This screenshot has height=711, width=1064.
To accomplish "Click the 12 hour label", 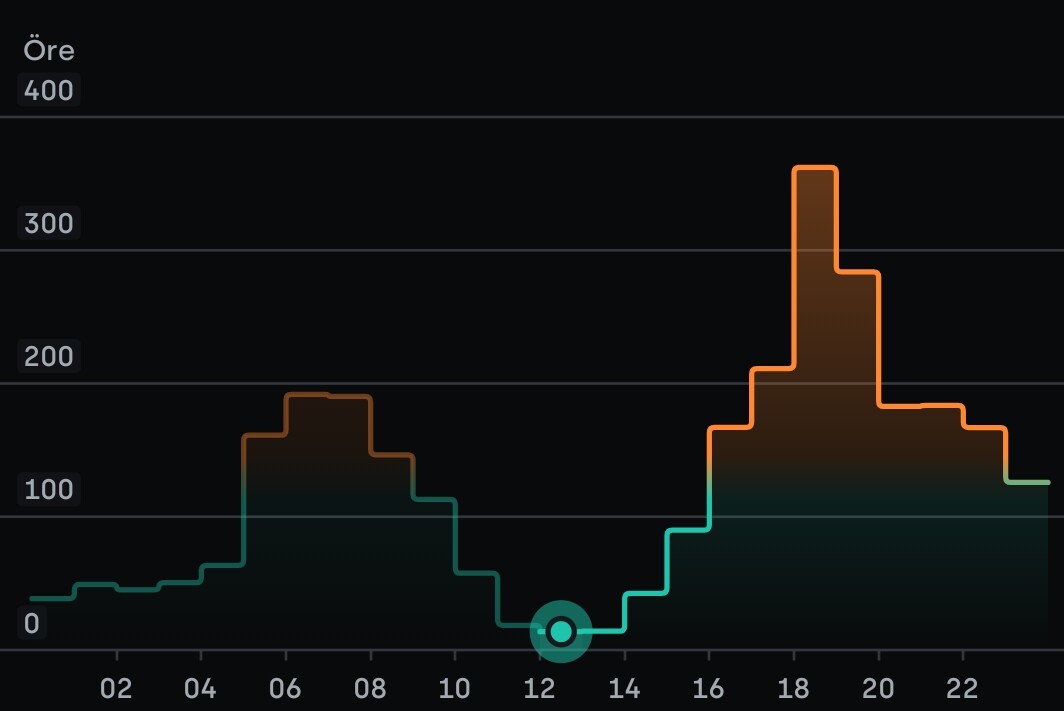I will [x=539, y=689].
